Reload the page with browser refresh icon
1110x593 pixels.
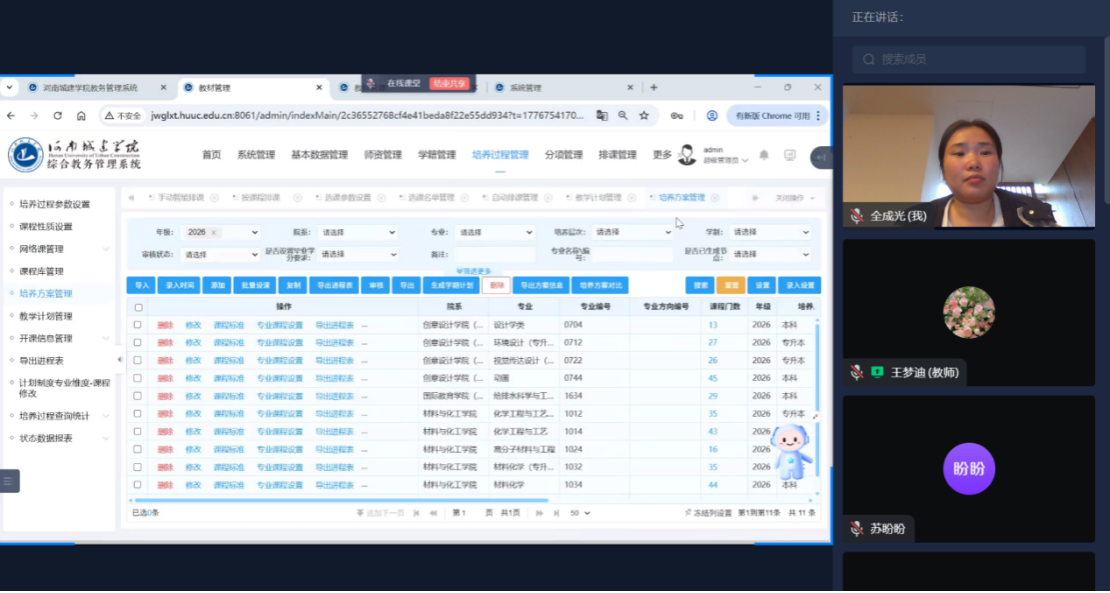tap(57, 116)
